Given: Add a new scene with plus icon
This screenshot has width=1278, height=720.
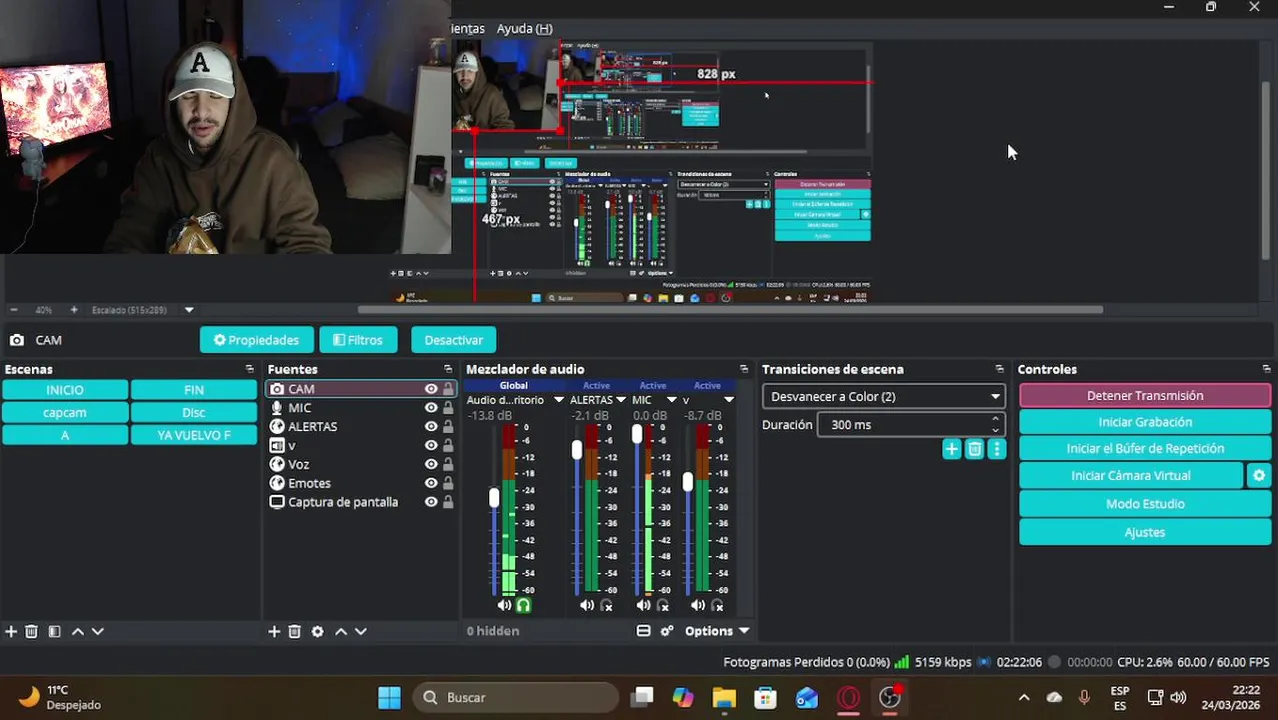Looking at the screenshot, I should pyautogui.click(x=11, y=631).
